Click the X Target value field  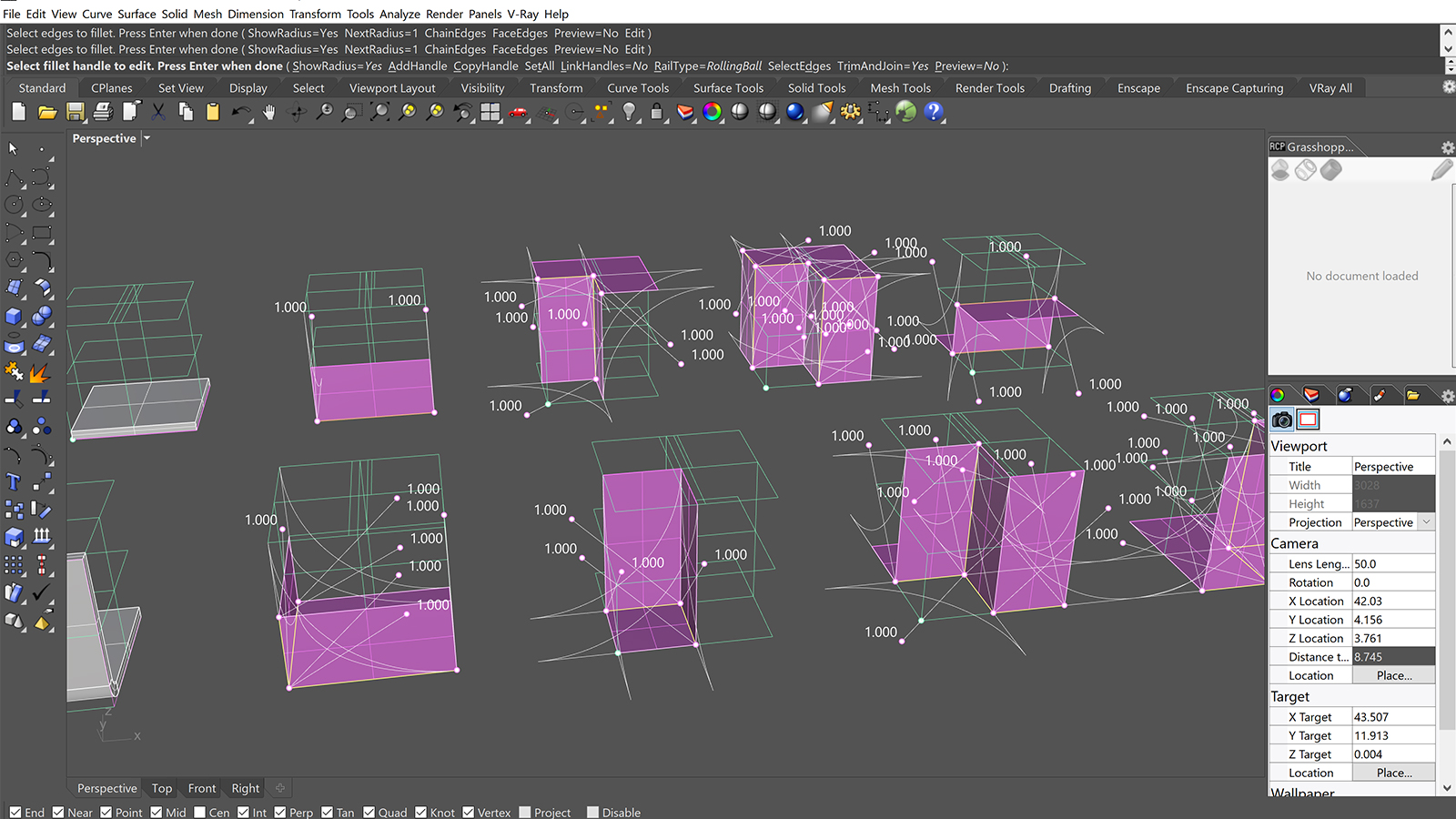click(1393, 717)
